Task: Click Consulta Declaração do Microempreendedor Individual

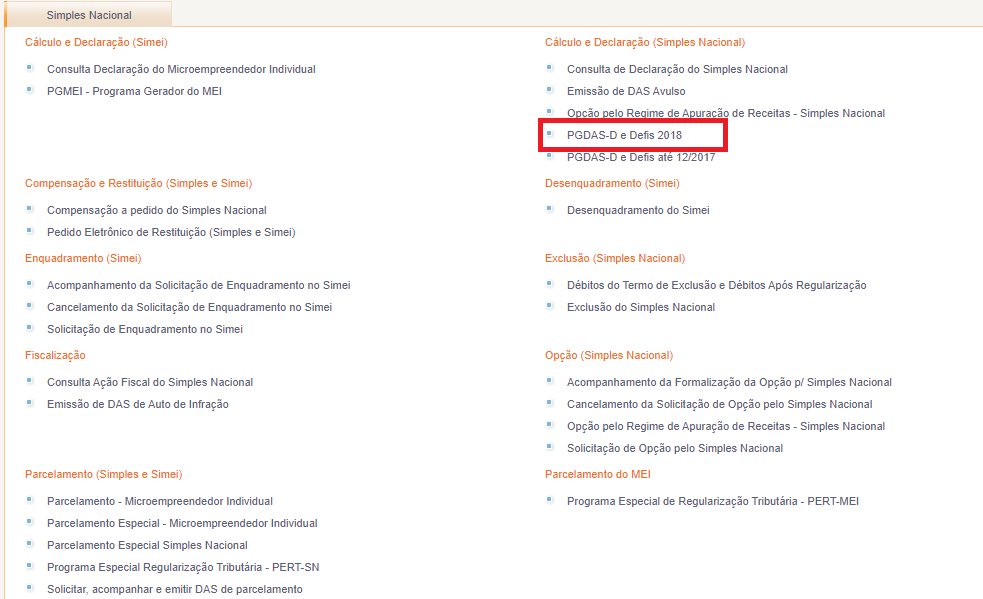Action: pos(181,69)
